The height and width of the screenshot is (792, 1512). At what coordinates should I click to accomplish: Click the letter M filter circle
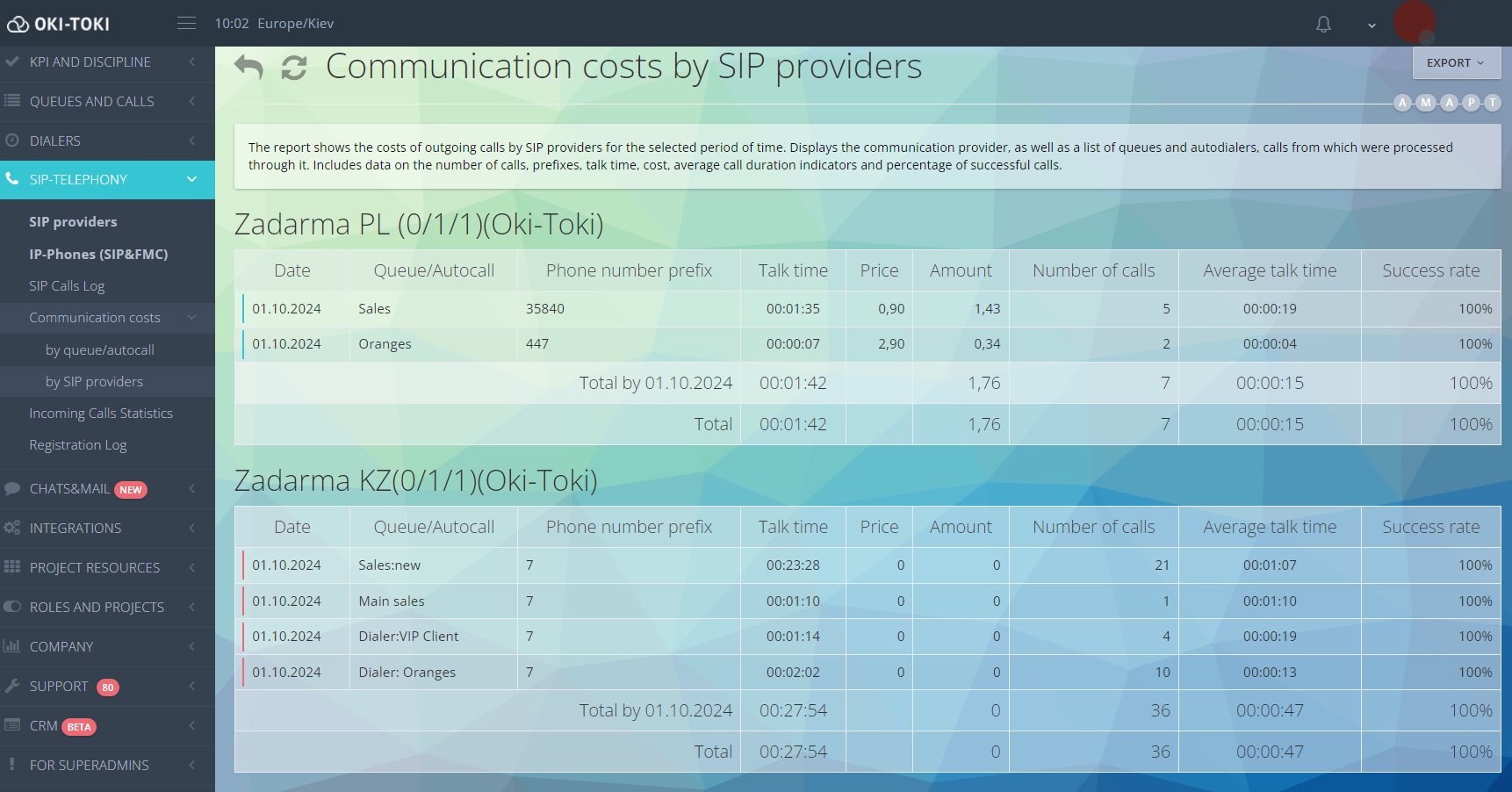point(1426,103)
